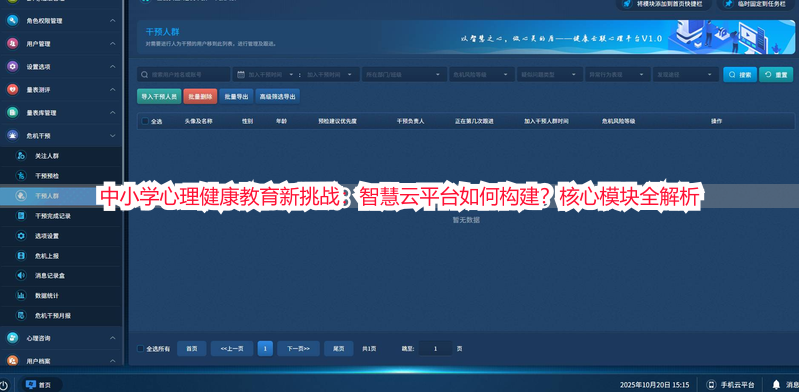Click the 批量导出 button
Image resolution: width=799 pixels, height=392 pixels.
[236, 96]
